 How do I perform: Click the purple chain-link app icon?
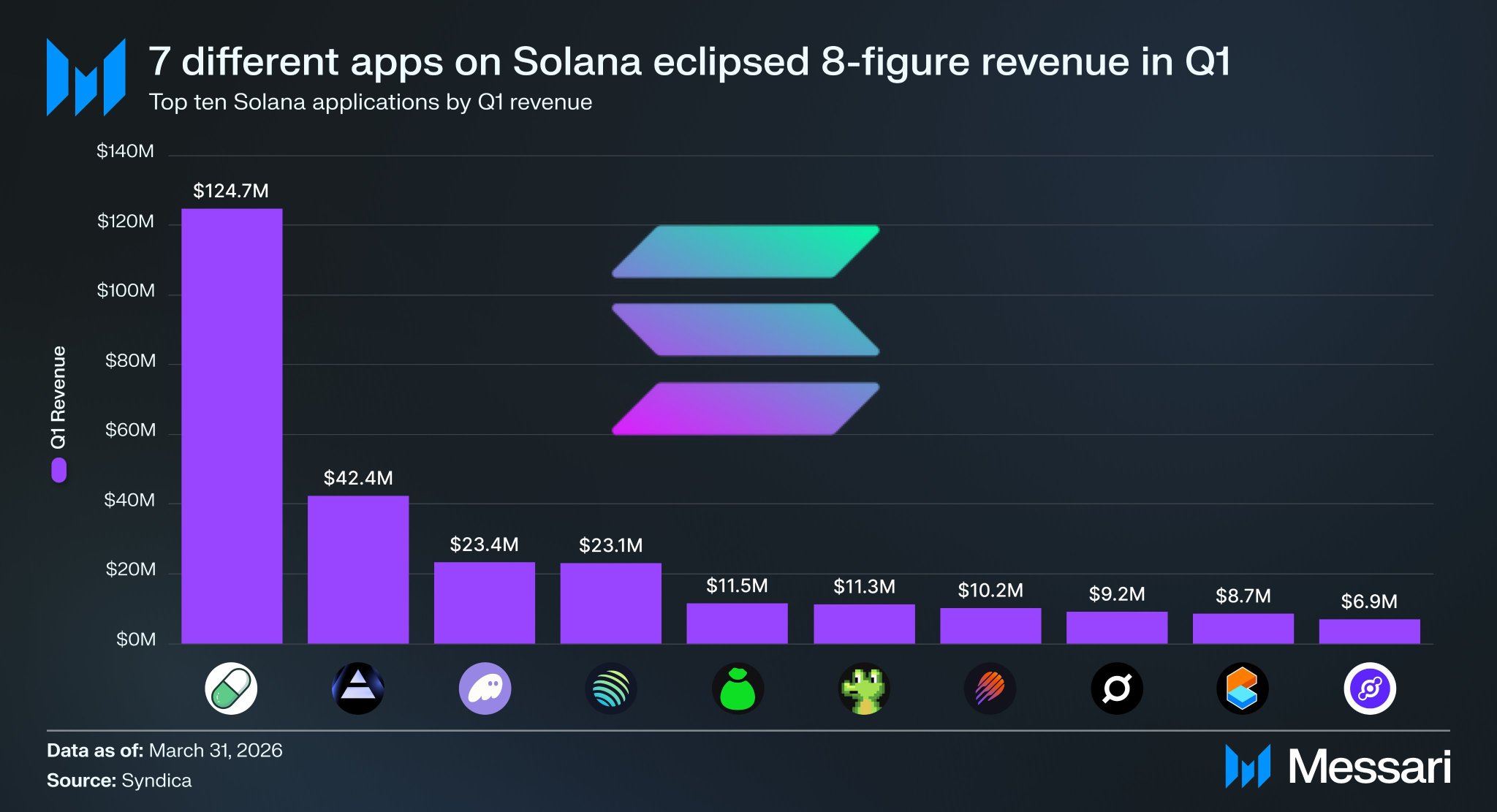[x=1370, y=688]
